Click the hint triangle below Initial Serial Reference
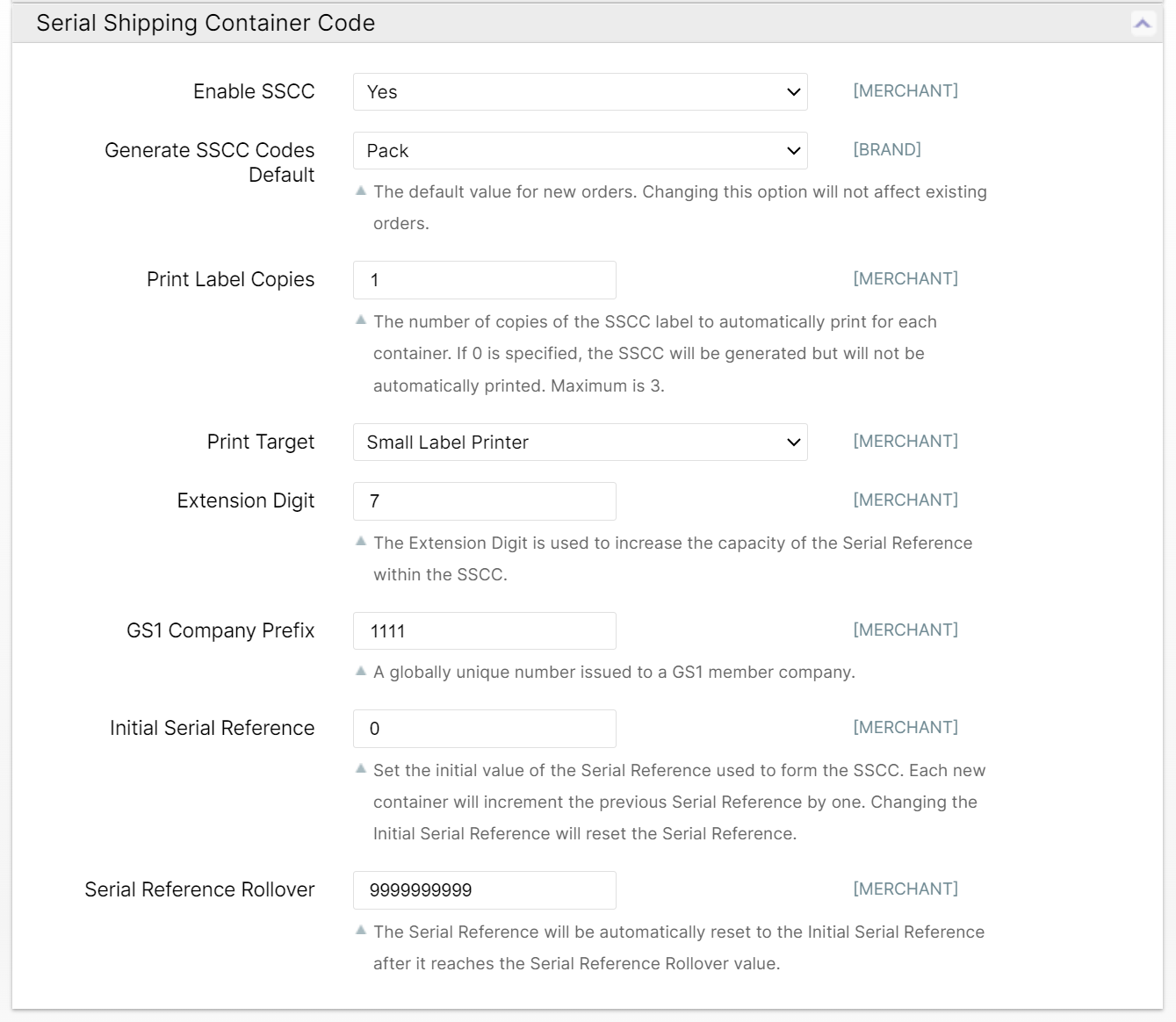1176x1022 pixels. point(361,769)
